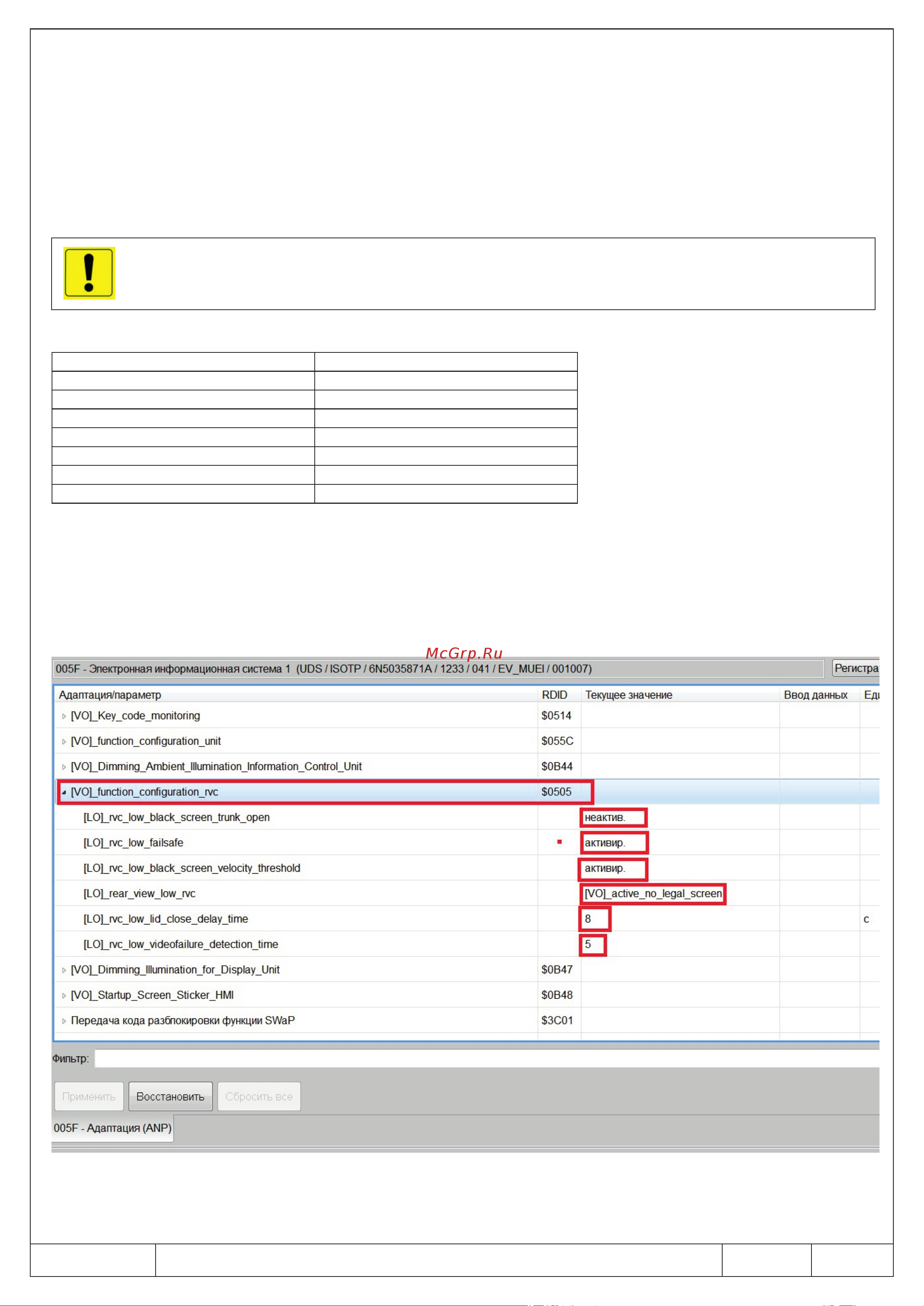
Task: Select the [LO]_rear_view_low_rvc row
Action: pyautogui.click(x=467, y=893)
